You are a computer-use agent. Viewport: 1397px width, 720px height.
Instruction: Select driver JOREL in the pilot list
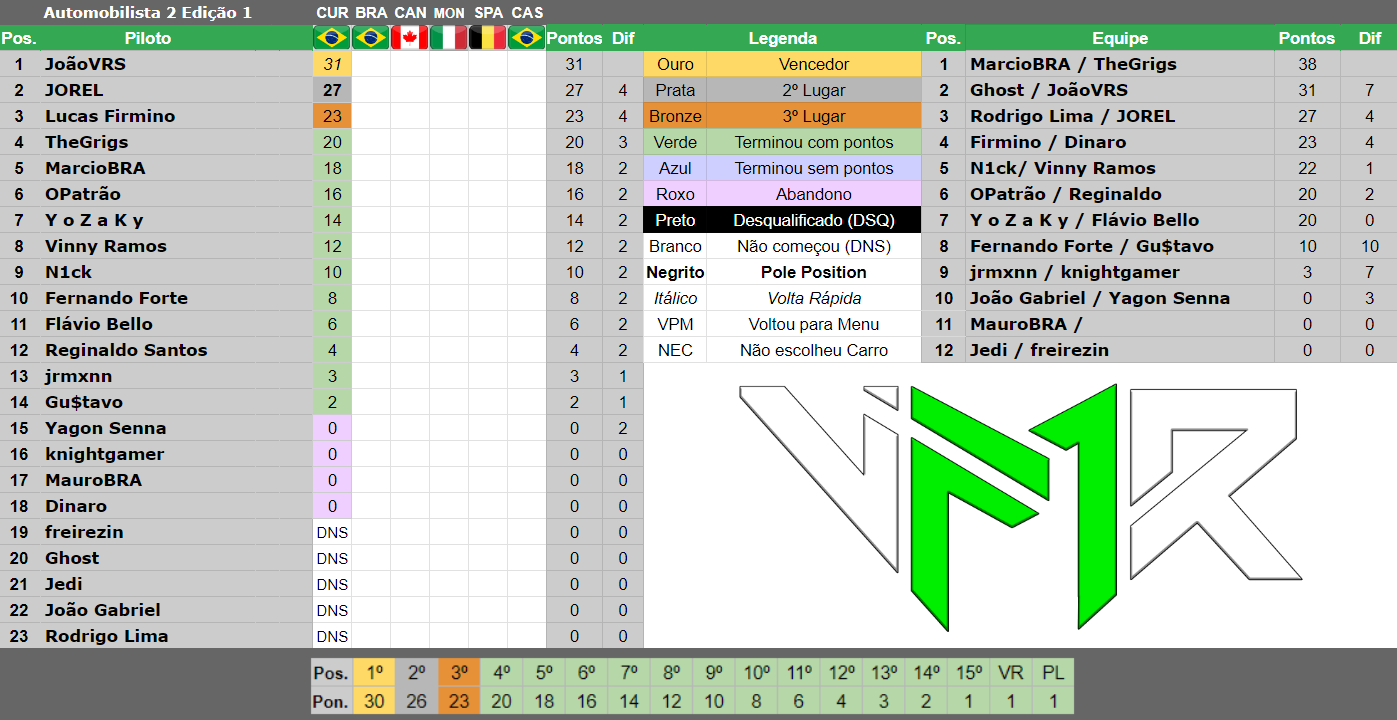point(74,90)
